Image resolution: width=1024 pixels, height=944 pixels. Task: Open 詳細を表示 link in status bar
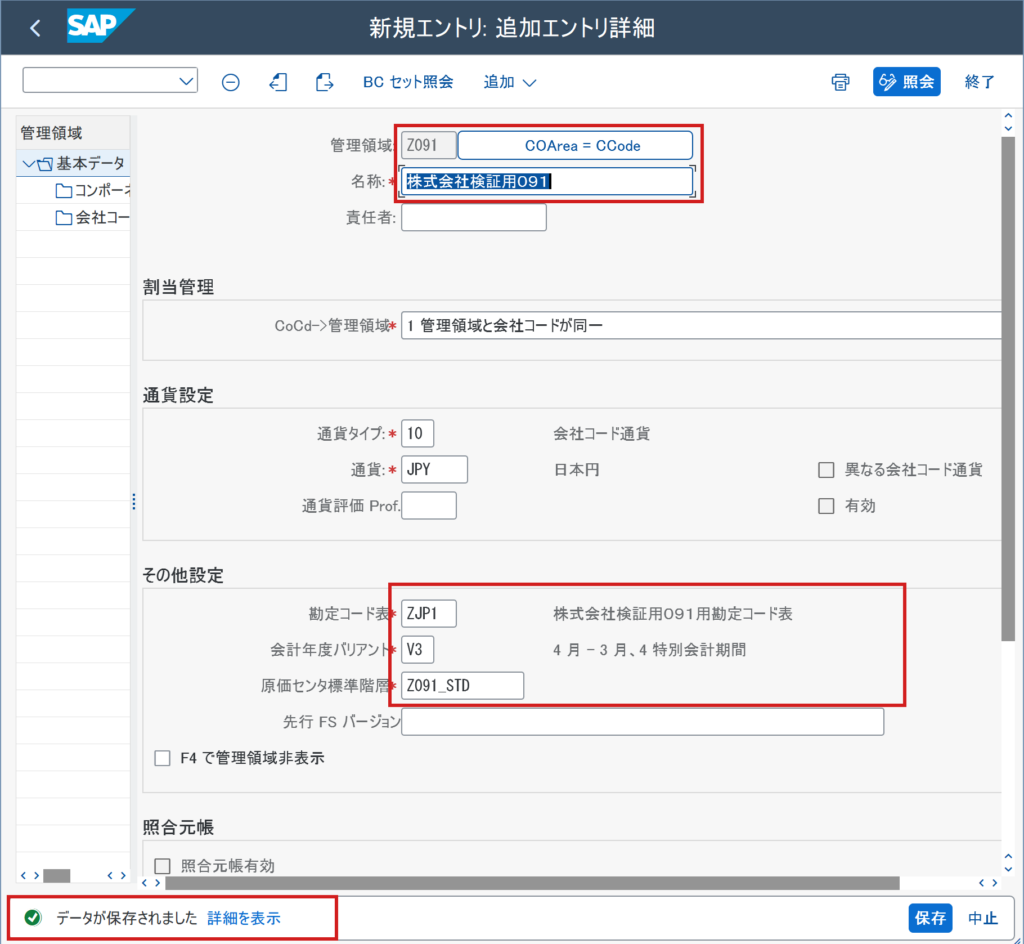point(244,918)
